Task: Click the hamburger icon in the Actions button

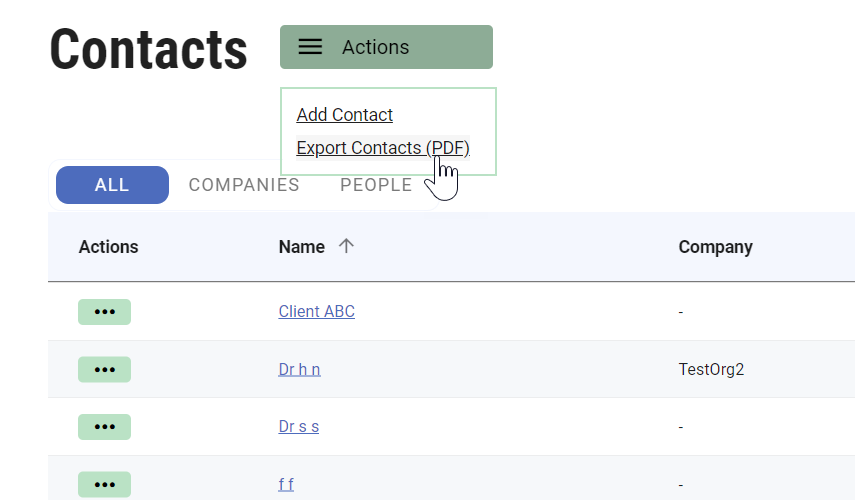Action: coord(311,47)
